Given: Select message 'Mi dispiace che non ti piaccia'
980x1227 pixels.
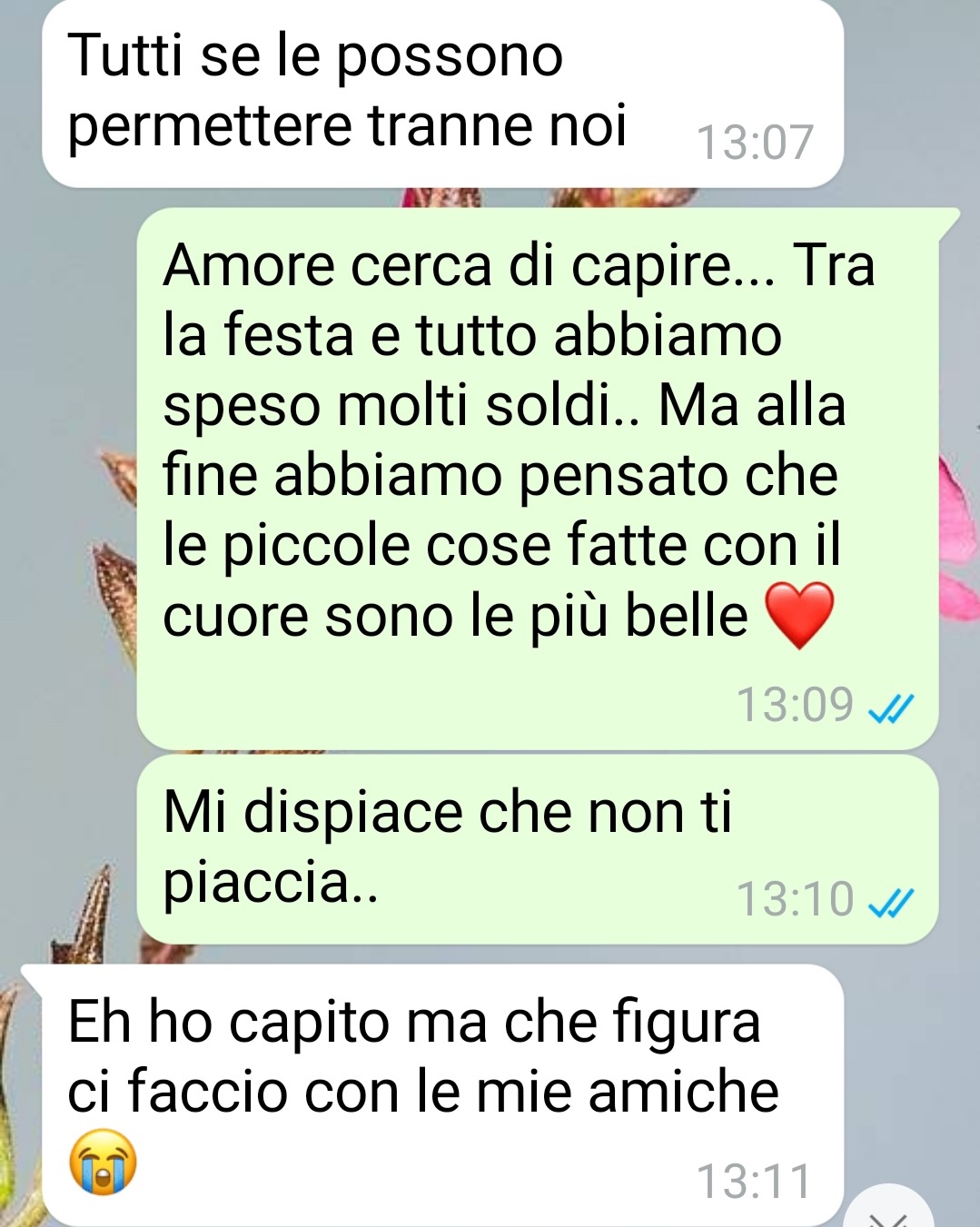Looking at the screenshot, I should 537,849.
